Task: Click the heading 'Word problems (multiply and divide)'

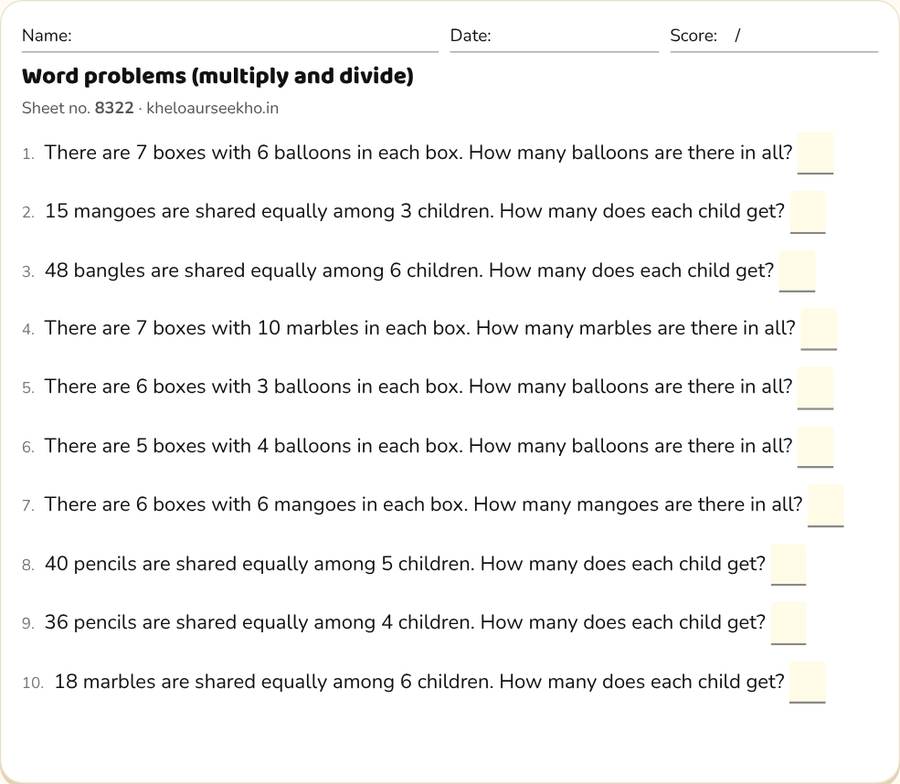Action: pos(218,76)
